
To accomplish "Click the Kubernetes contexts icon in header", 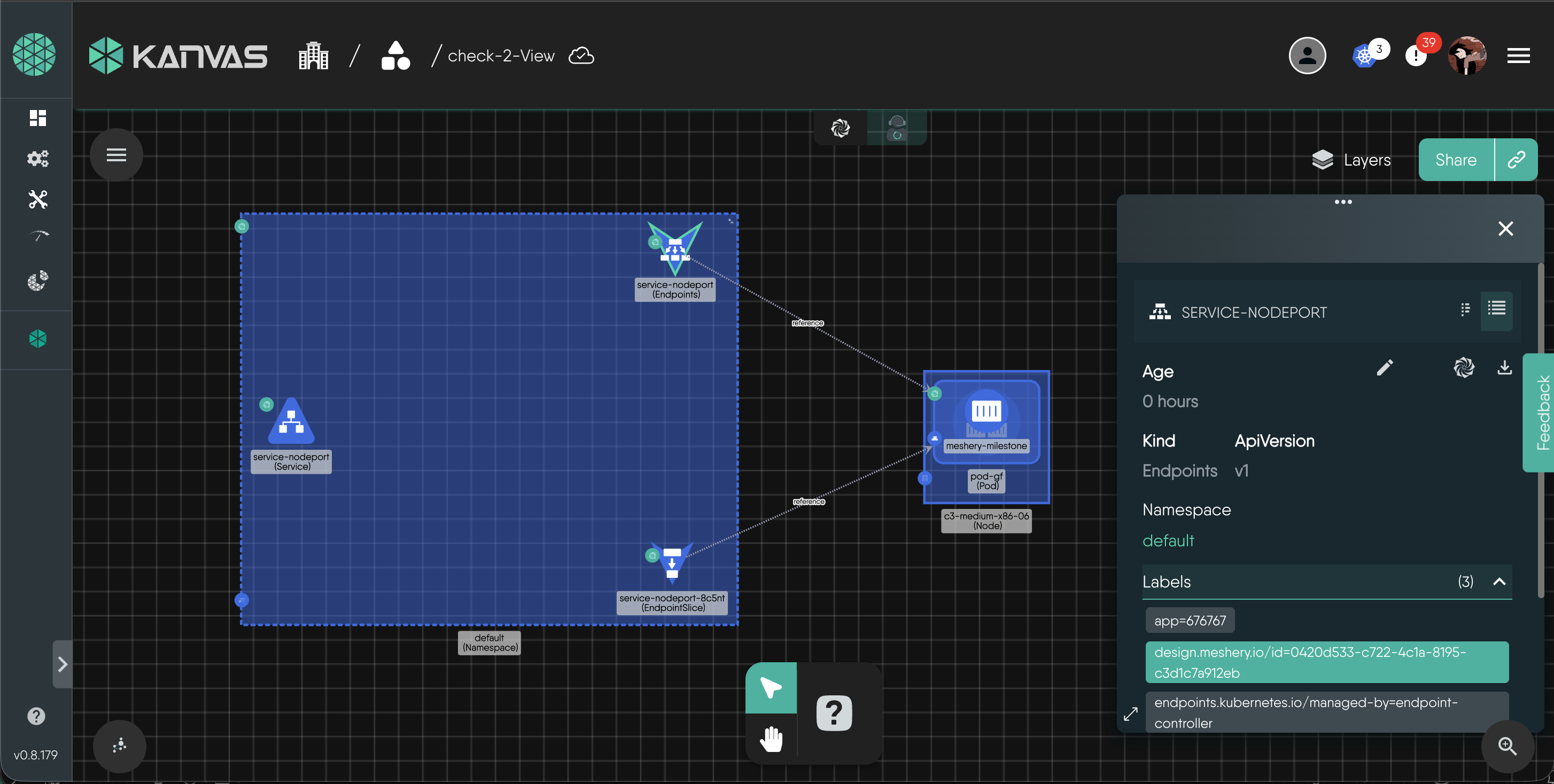I will [1363, 56].
